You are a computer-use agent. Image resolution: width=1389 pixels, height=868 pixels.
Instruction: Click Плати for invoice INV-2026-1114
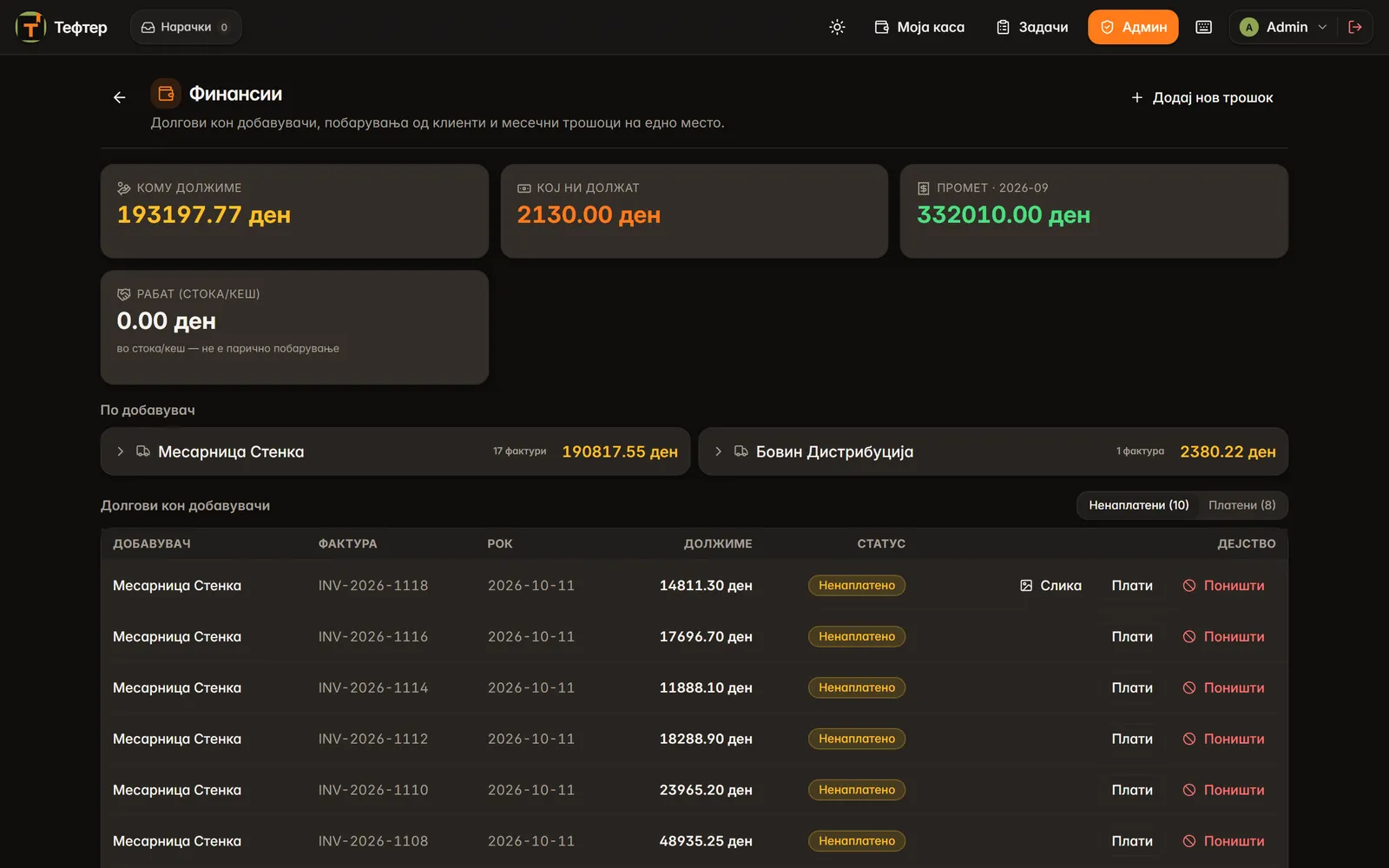1132,688
